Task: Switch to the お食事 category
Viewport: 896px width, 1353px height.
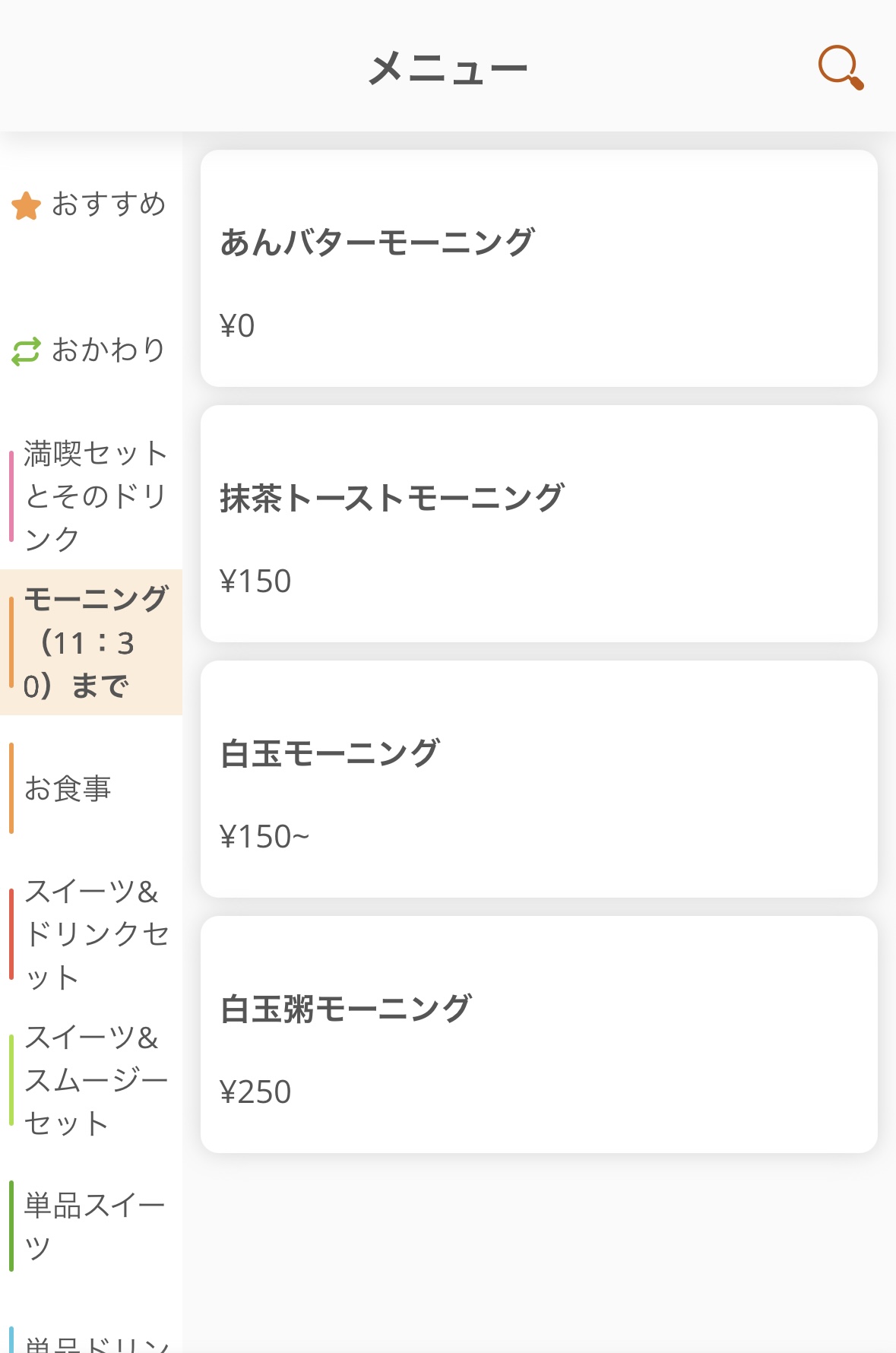Action: tap(91, 788)
